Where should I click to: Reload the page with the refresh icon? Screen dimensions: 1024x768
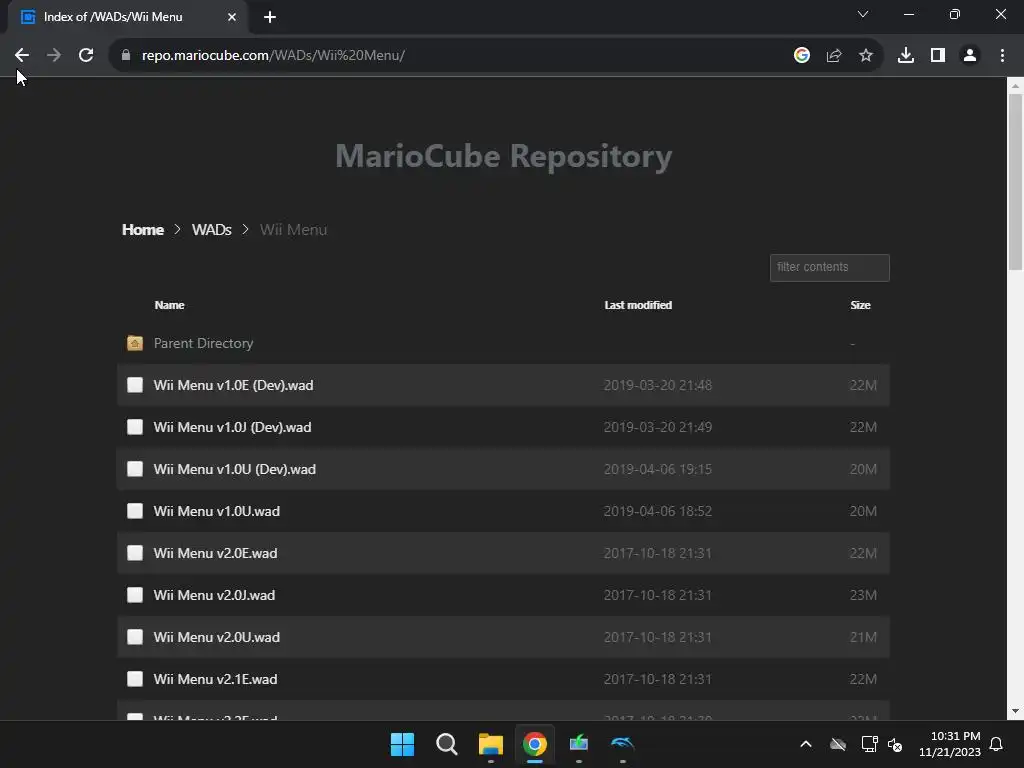[x=86, y=56]
